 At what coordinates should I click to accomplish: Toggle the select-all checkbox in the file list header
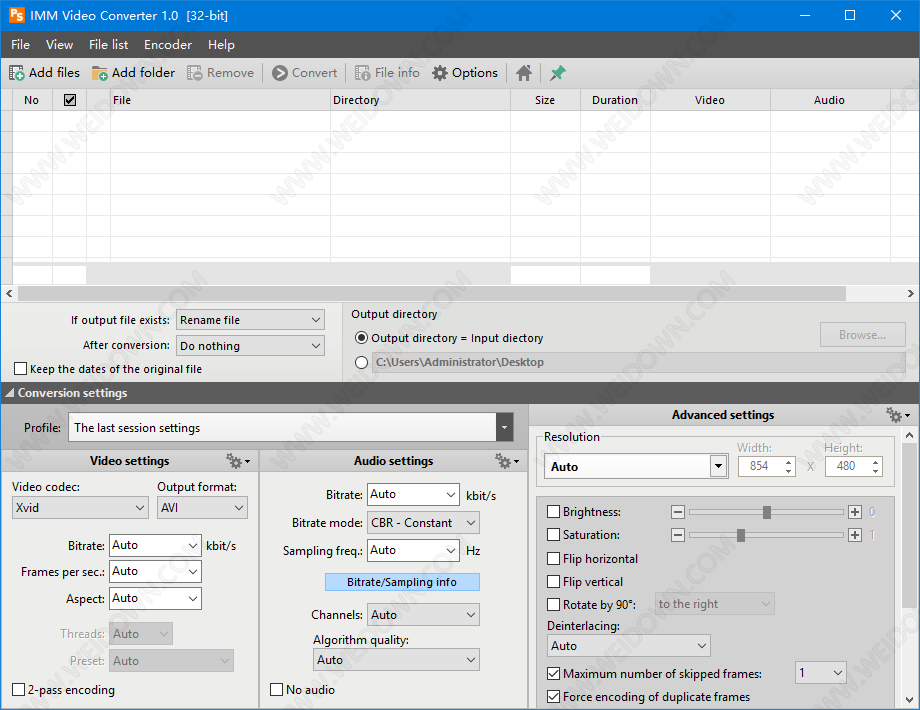coord(70,100)
